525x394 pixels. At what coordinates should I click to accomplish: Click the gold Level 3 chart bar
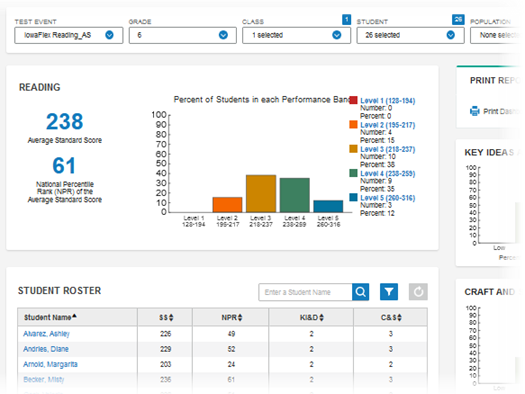click(x=261, y=193)
